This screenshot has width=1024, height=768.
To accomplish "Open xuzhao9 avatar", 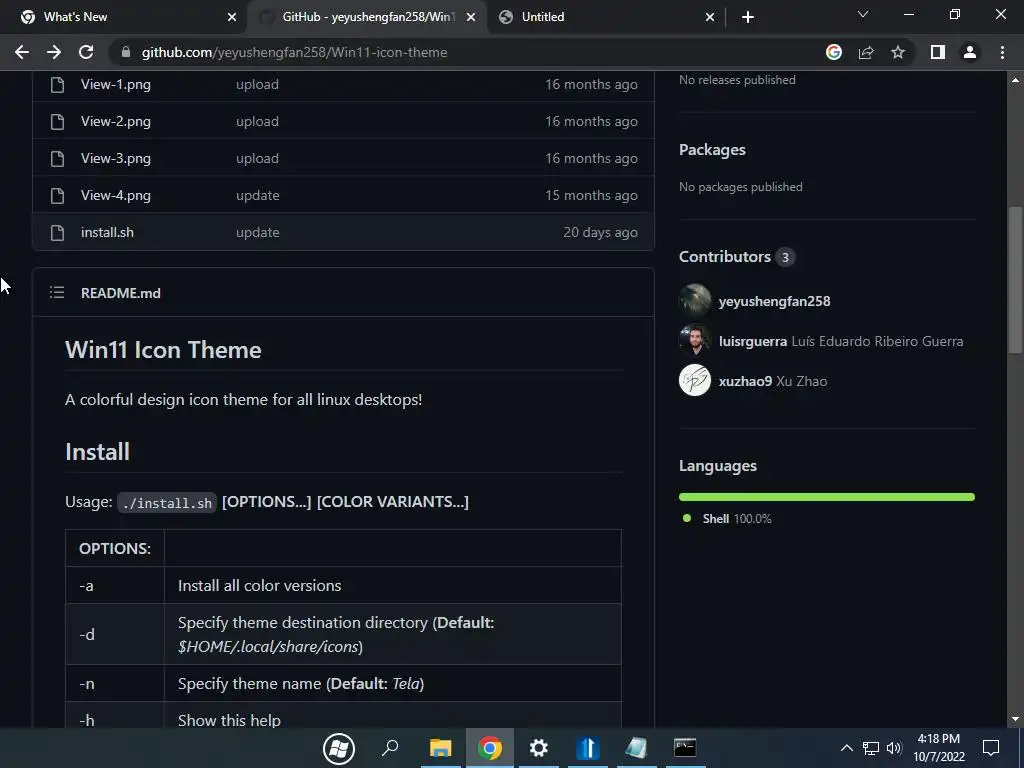I will tap(695, 380).
